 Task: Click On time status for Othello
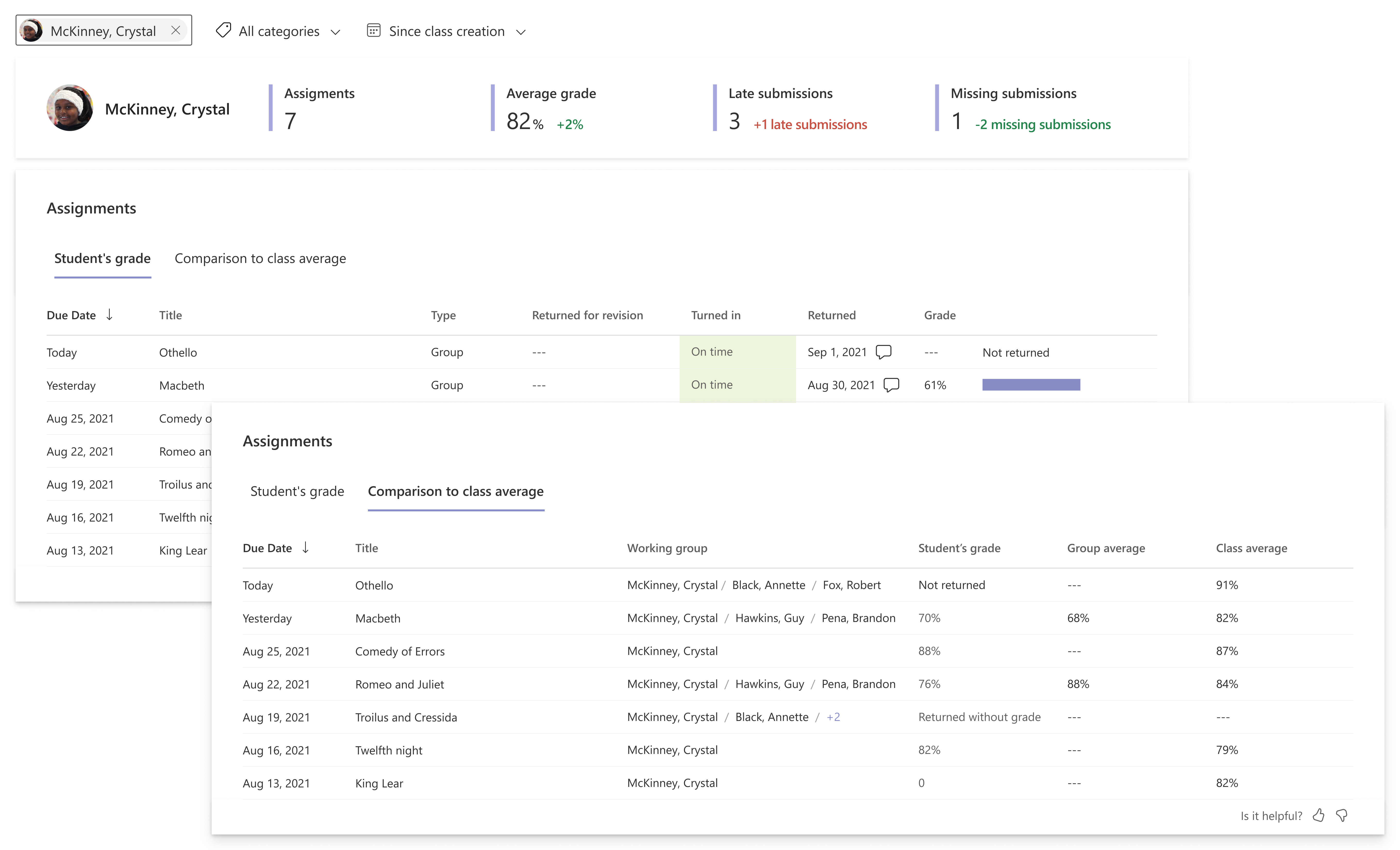point(737,351)
